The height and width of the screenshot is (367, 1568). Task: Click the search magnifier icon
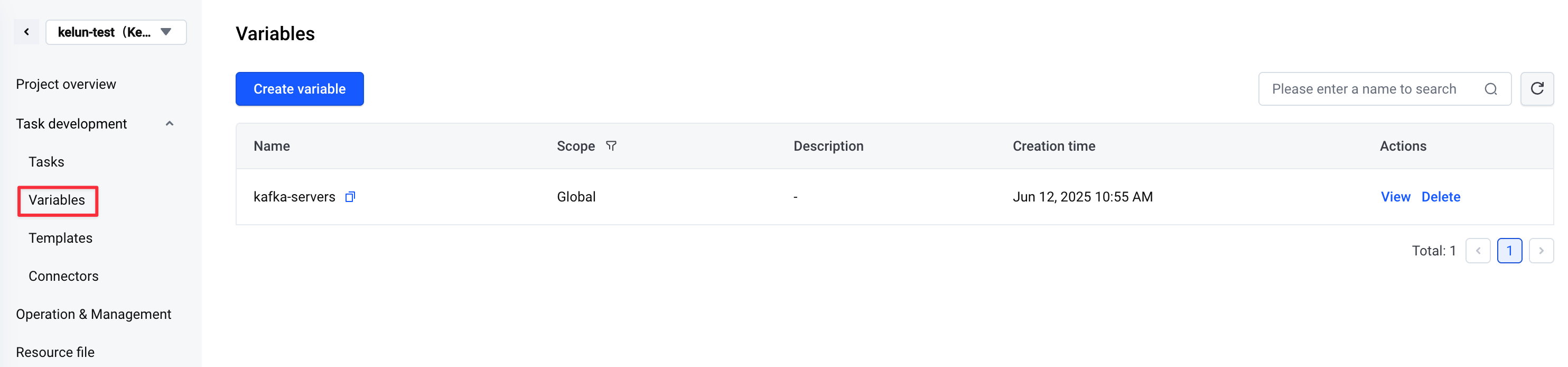[1490, 89]
